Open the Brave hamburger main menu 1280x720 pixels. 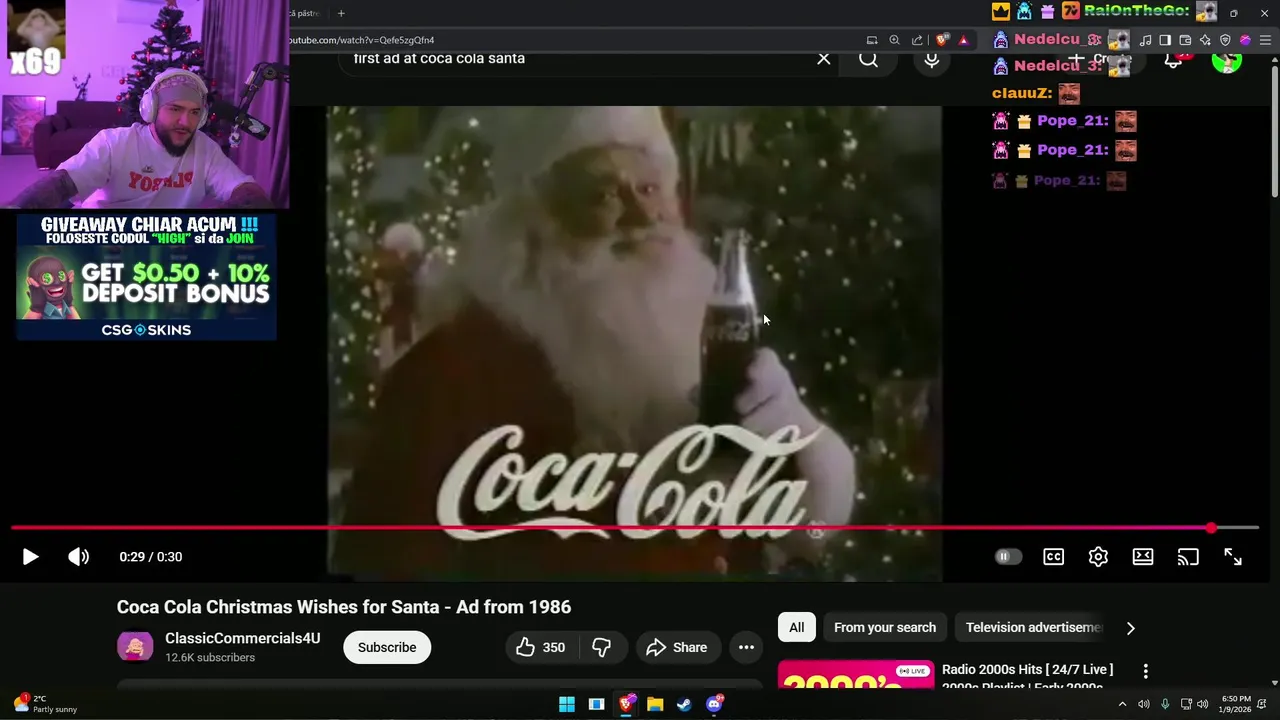tap(1265, 40)
